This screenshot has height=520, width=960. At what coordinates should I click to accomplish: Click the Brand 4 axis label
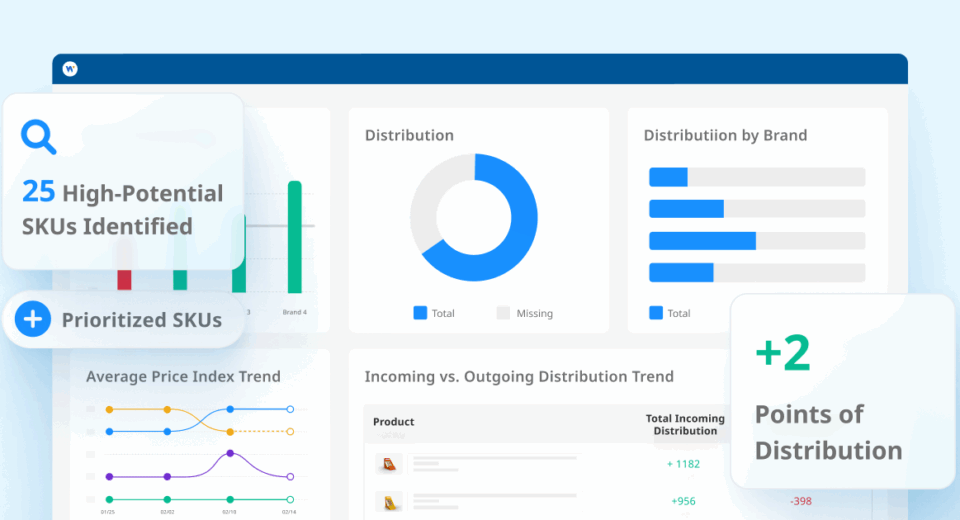294,312
